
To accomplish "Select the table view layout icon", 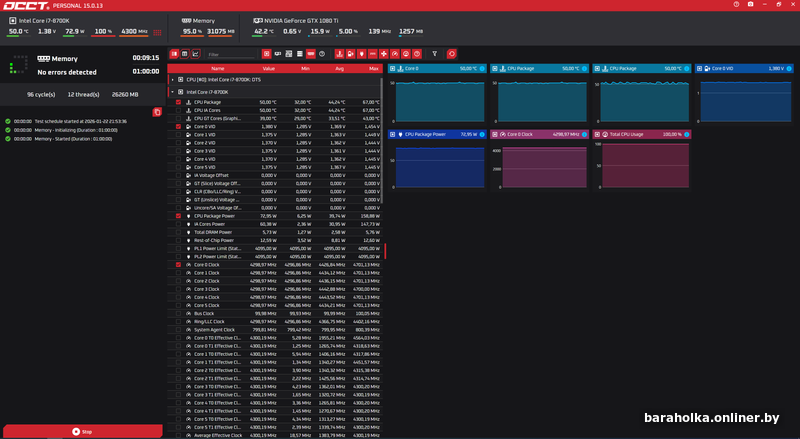I will 183,53.
